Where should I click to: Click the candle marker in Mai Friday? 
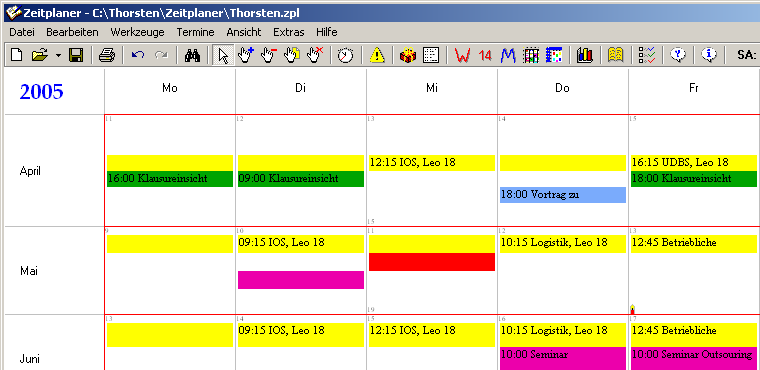coord(633,309)
